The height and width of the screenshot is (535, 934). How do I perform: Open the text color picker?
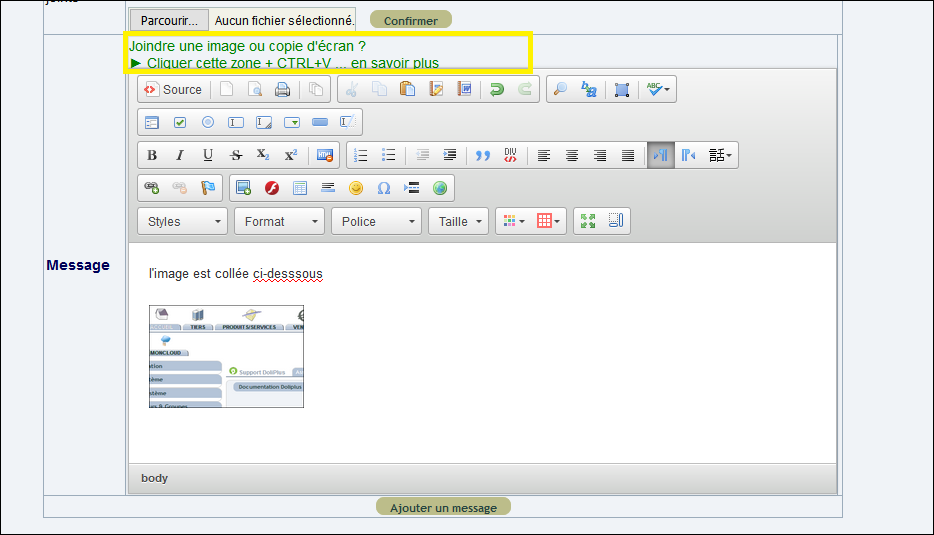(x=513, y=222)
